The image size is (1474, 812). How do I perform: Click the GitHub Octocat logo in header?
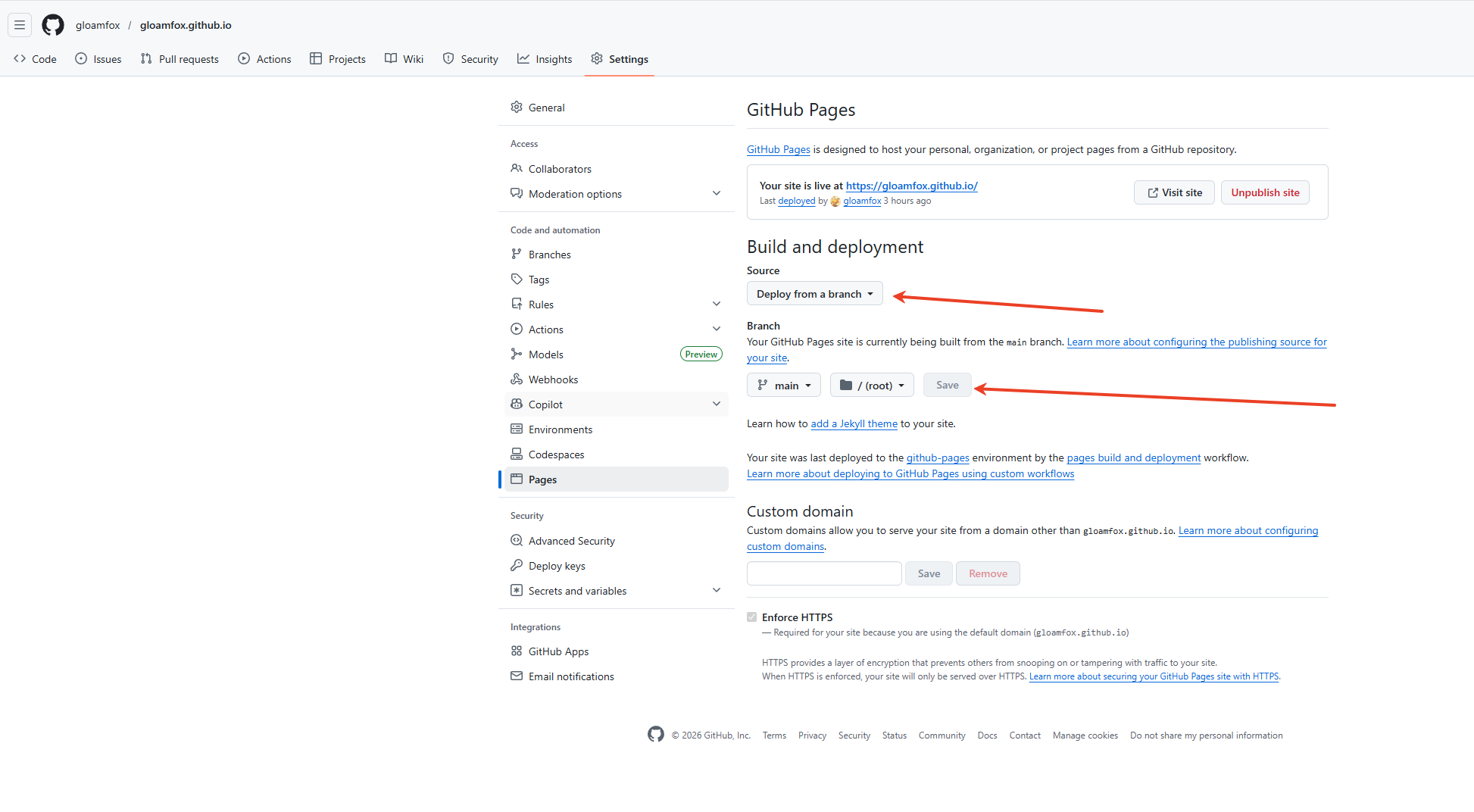tap(53, 25)
